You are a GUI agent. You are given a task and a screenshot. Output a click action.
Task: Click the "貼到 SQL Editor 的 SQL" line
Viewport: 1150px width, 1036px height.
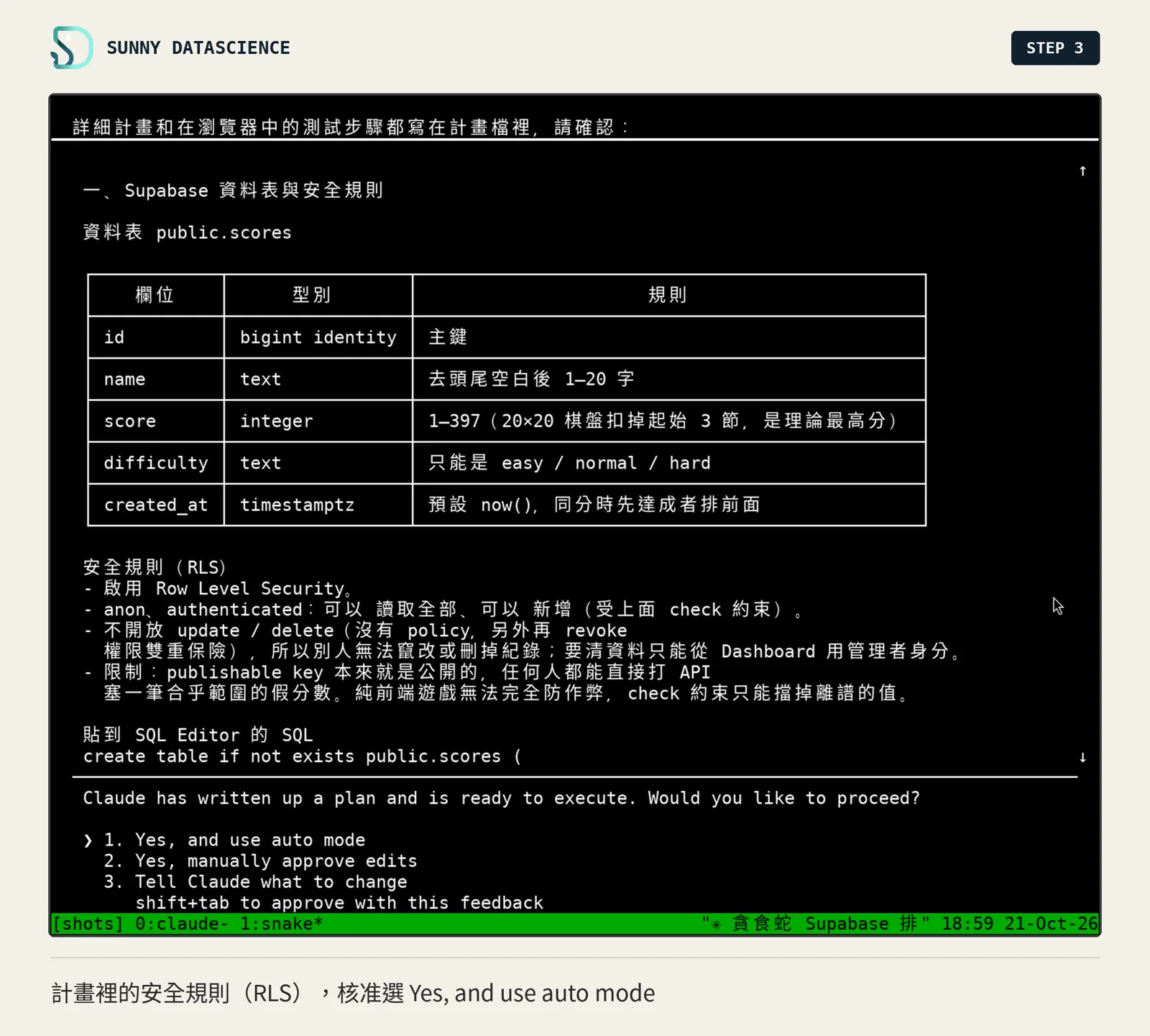(198, 735)
